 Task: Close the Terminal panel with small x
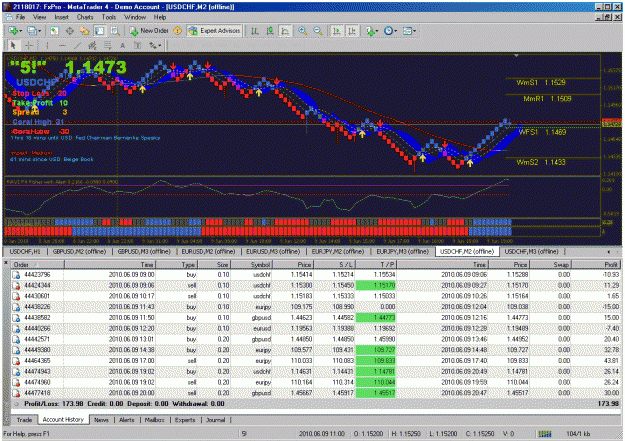click(6, 262)
